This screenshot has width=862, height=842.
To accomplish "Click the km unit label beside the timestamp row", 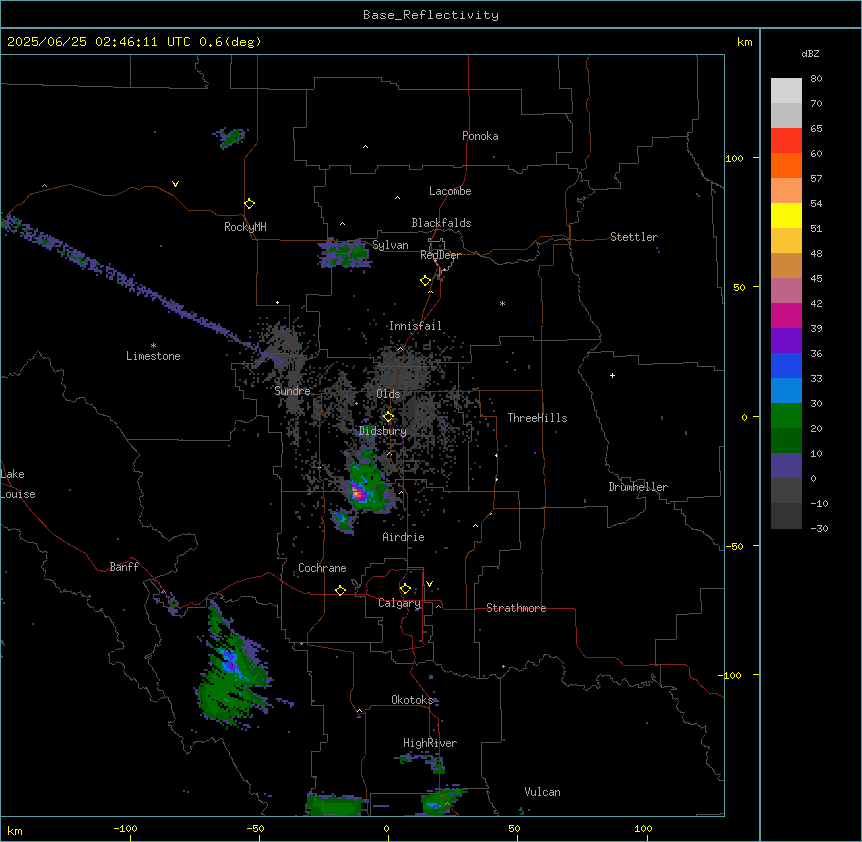I will pos(744,42).
